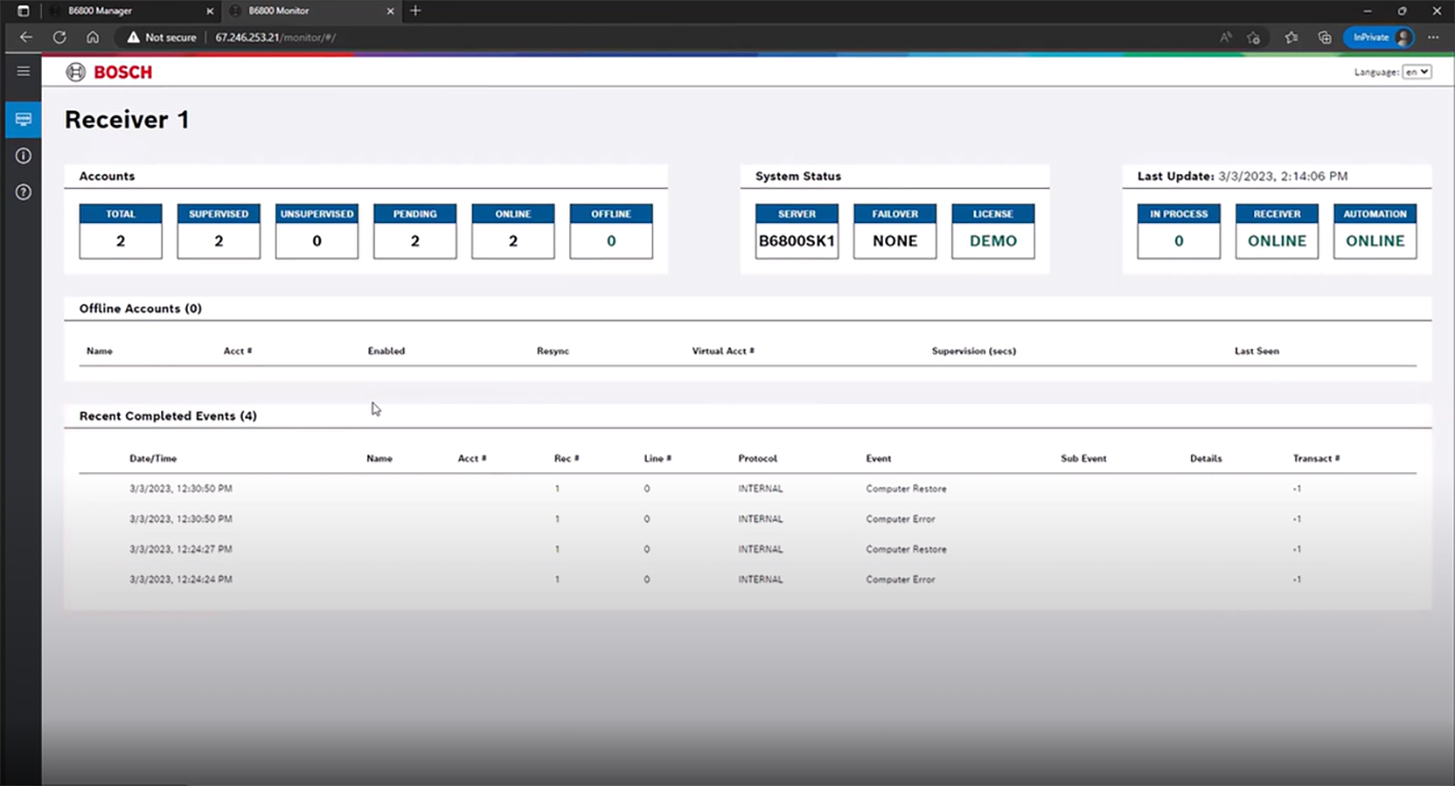Viewport: 1455px width, 786px height.
Task: Open the help icon in the sidebar
Action: [x=22, y=192]
